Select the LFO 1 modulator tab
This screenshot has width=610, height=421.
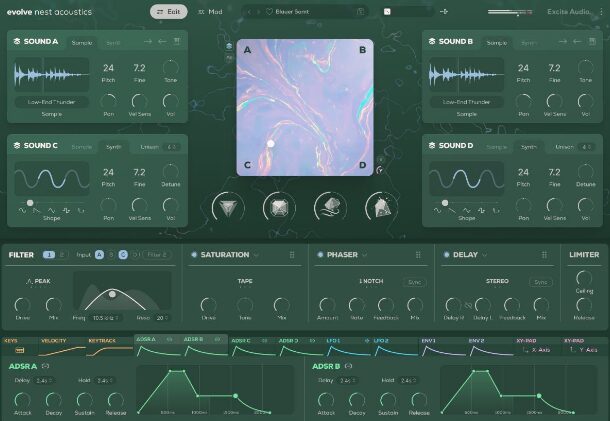coord(347,346)
